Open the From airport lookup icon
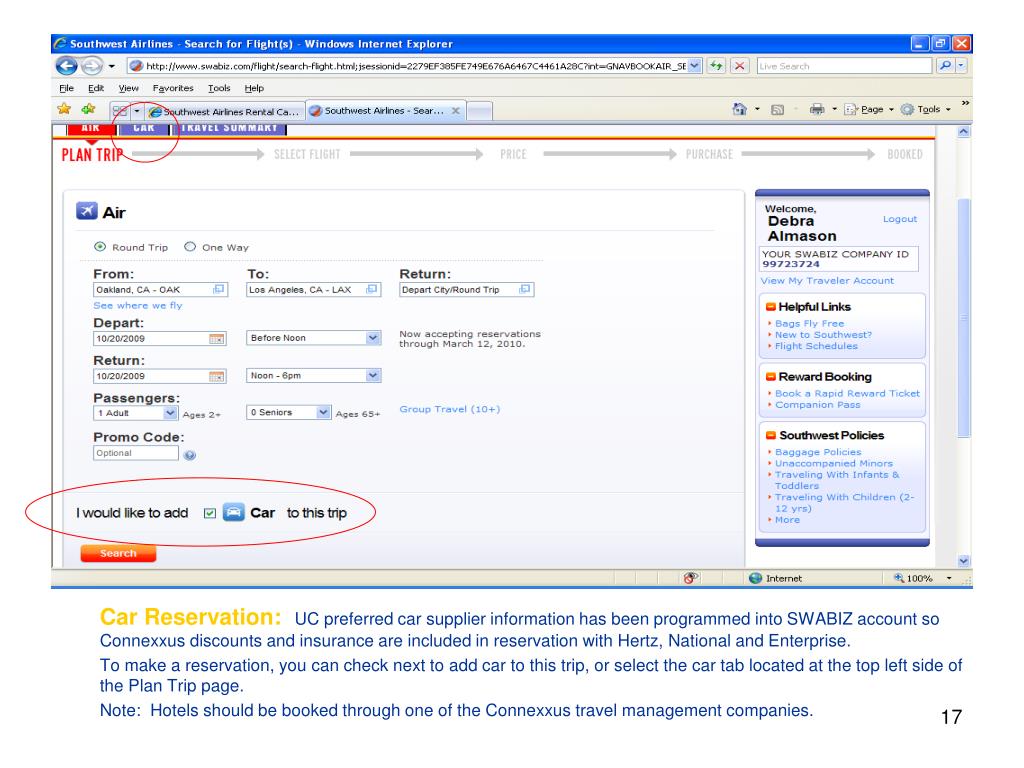The width and height of the screenshot is (1024, 768). coord(219,289)
